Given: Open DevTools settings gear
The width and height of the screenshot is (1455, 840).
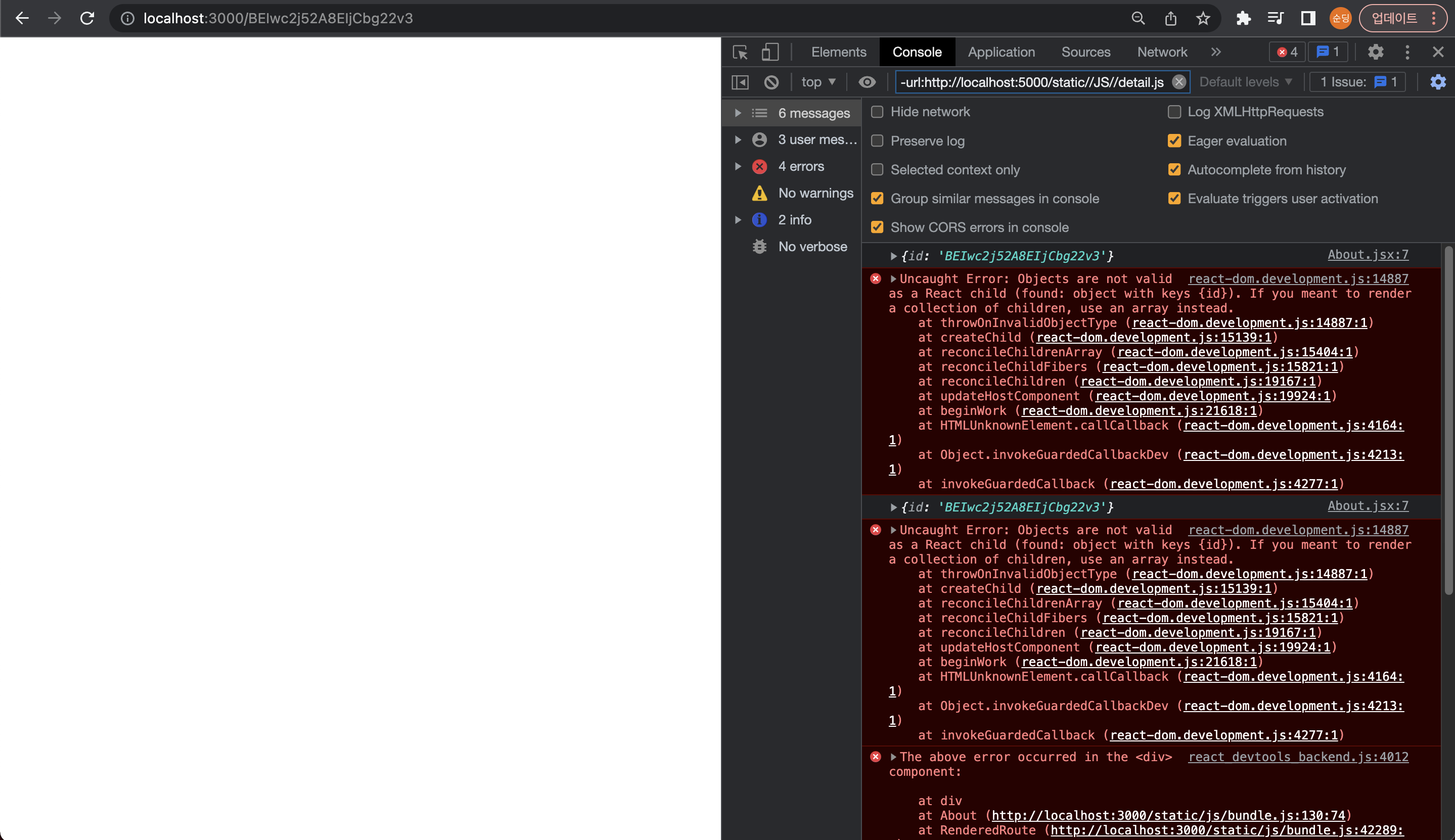Looking at the screenshot, I should tap(1376, 52).
